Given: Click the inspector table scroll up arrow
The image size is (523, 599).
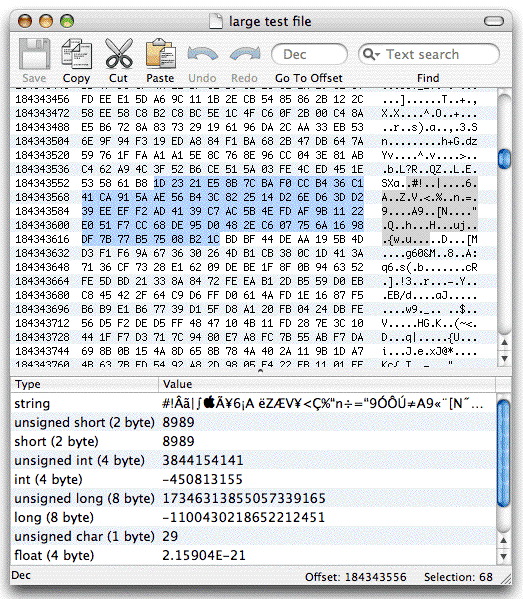Looking at the screenshot, I should [x=504, y=541].
